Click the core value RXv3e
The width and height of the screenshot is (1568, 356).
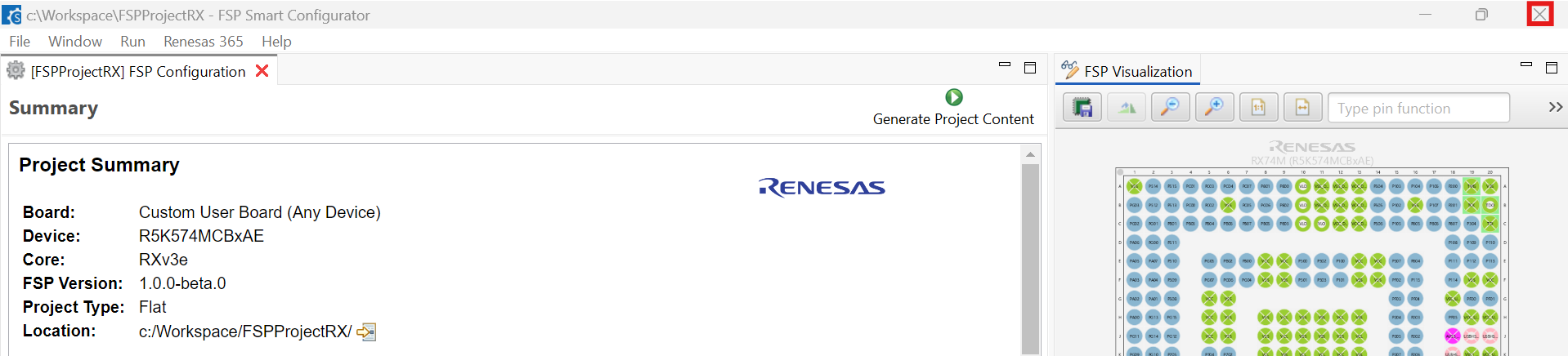[164, 260]
